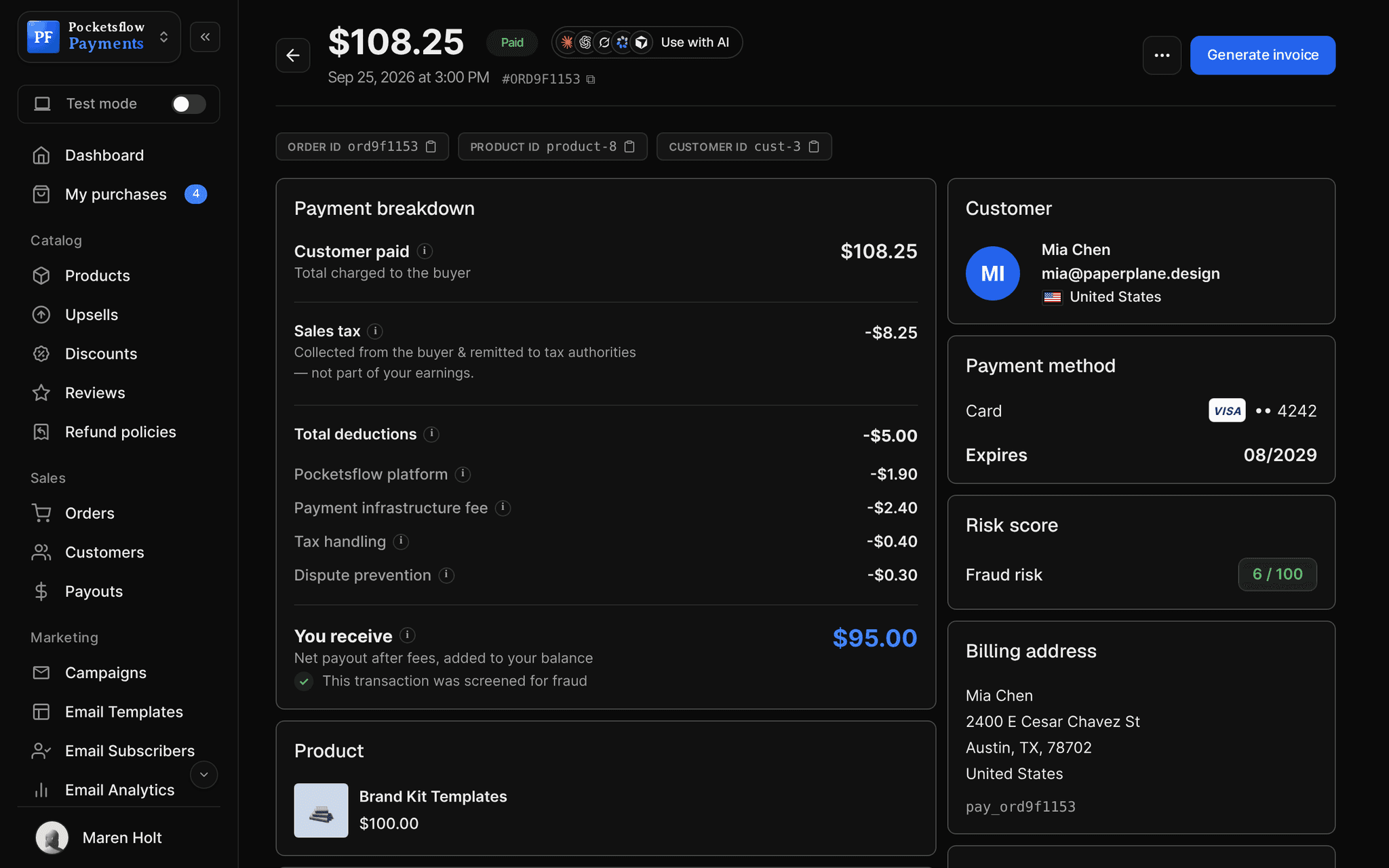Click the Dashboard home icon
The image size is (1389, 868).
coord(41,155)
